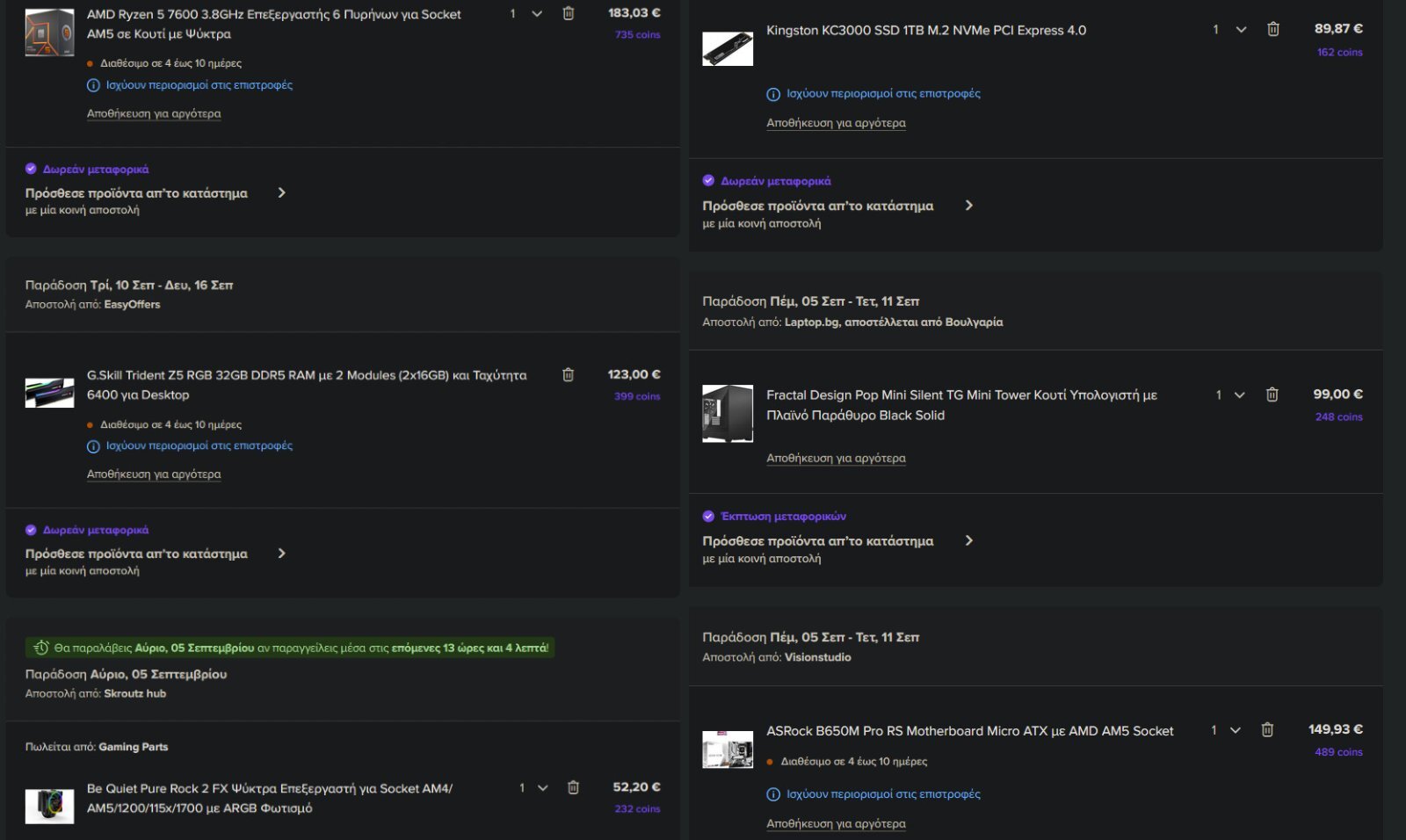Open Kingston KC3000 SSD product image
The image size is (1406, 840).
pyautogui.click(x=728, y=48)
